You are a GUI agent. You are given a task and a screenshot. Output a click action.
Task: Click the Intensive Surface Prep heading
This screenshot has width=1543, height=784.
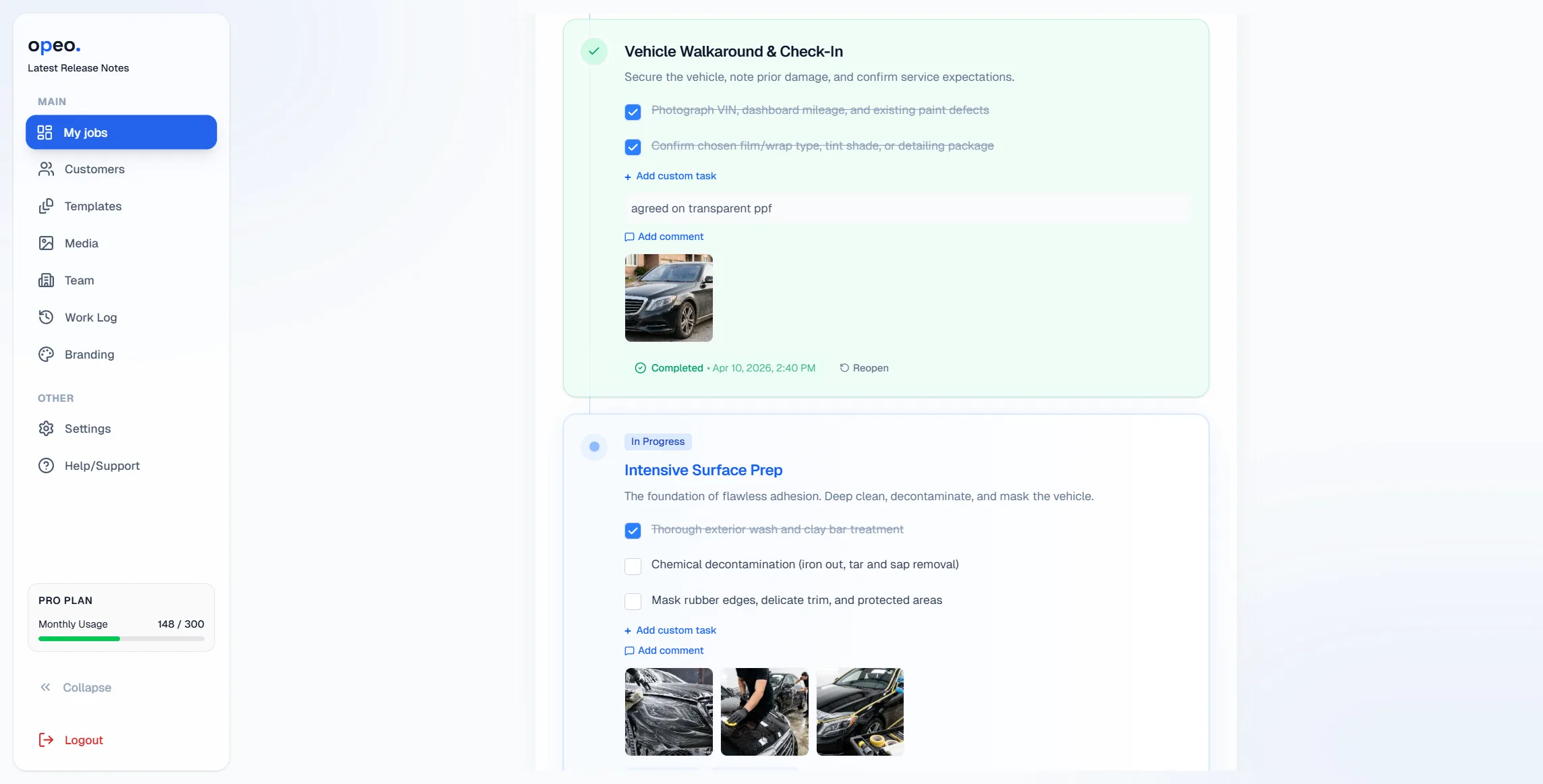click(x=703, y=470)
